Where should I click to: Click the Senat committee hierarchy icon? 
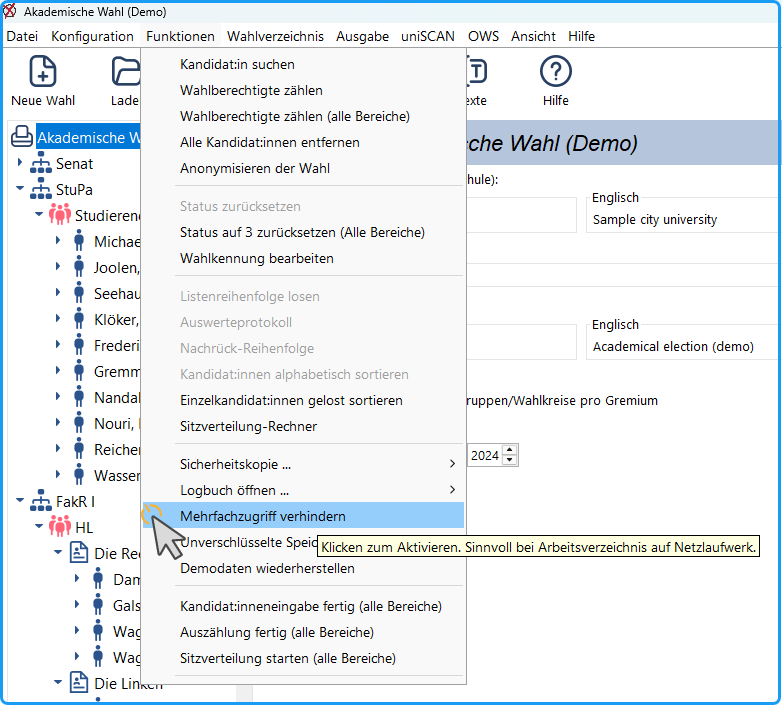(40, 164)
